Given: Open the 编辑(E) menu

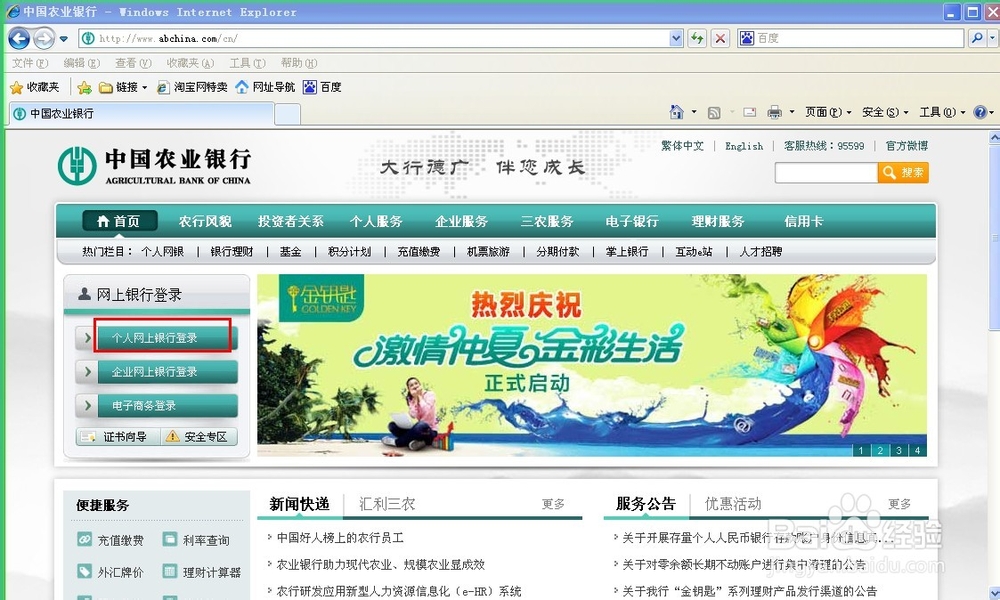Looking at the screenshot, I should click(82, 62).
